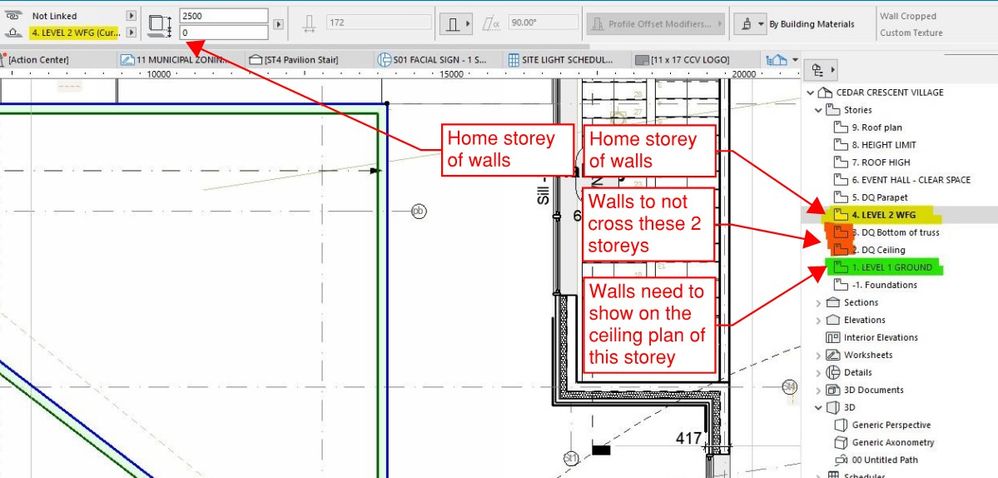Select the CEDAR CRESCENT VILLAGE project item
Viewport: 998px width, 478px height.
(x=890, y=92)
